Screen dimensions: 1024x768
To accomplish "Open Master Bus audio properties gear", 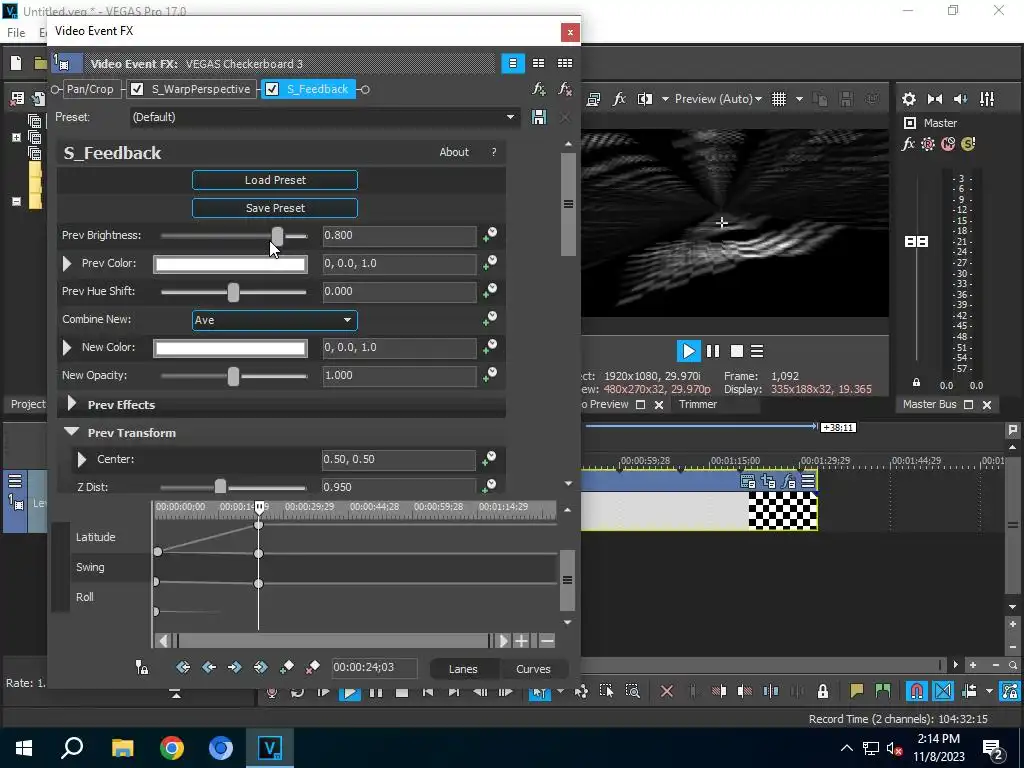I will pyautogui.click(x=908, y=99).
